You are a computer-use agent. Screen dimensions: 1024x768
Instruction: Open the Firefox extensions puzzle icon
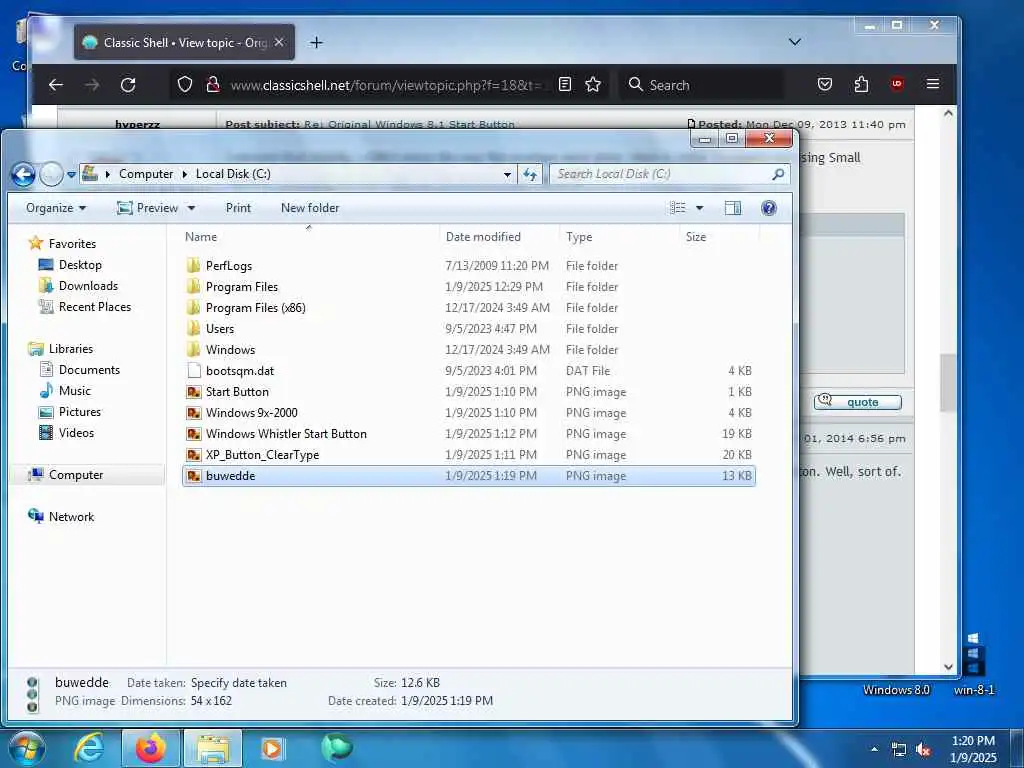click(861, 84)
